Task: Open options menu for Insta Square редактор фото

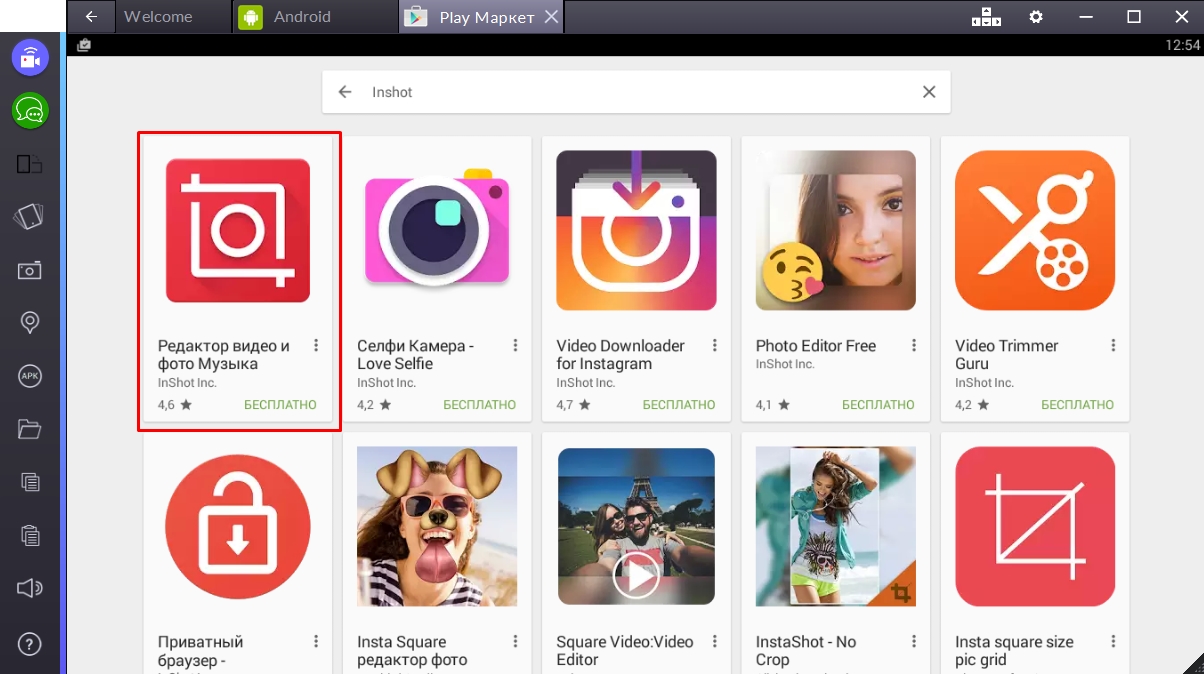Action: click(x=515, y=641)
